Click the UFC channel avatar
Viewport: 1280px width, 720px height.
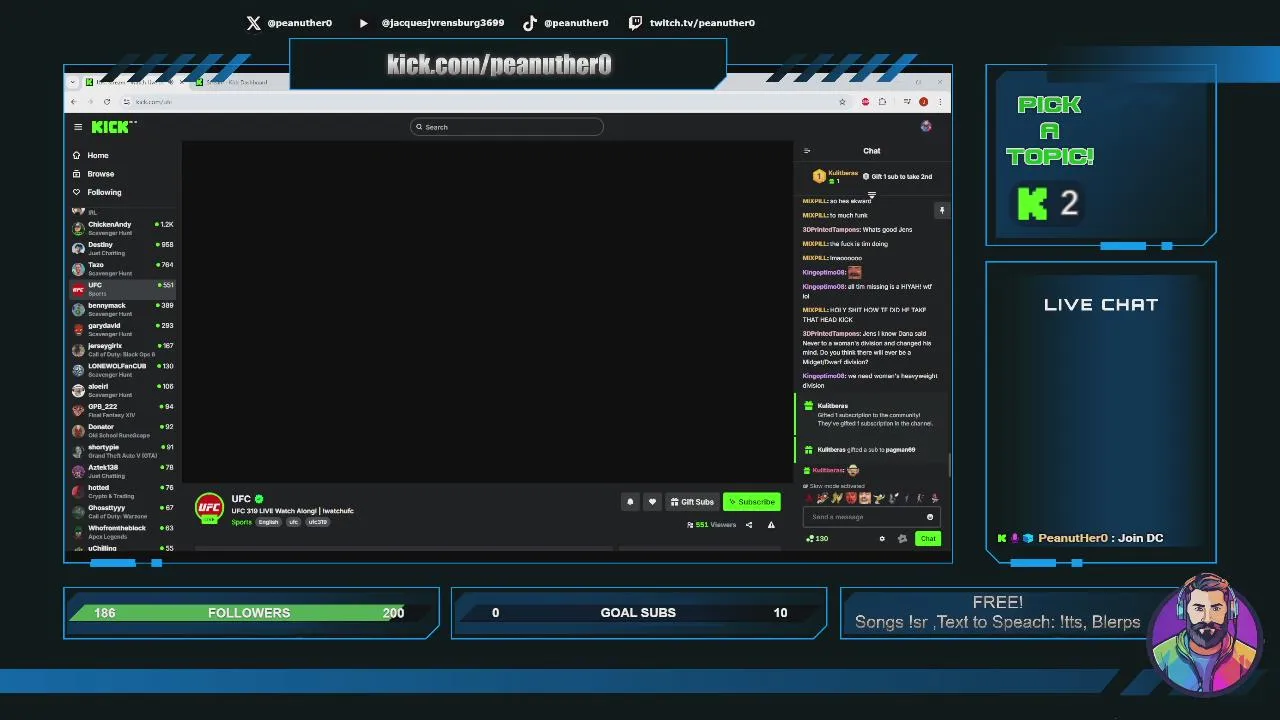click(209, 508)
